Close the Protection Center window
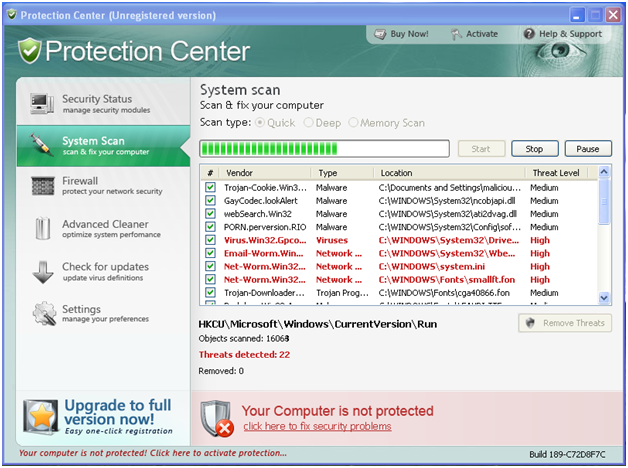The image size is (628, 468). [613, 16]
